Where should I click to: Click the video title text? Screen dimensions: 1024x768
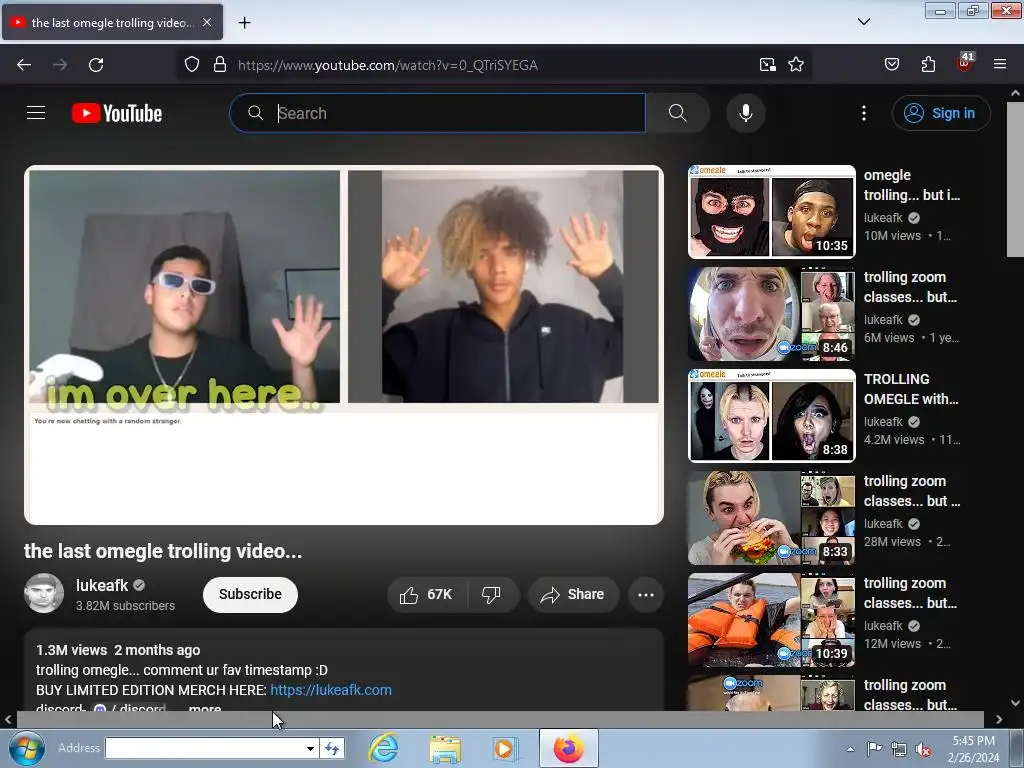[163, 551]
